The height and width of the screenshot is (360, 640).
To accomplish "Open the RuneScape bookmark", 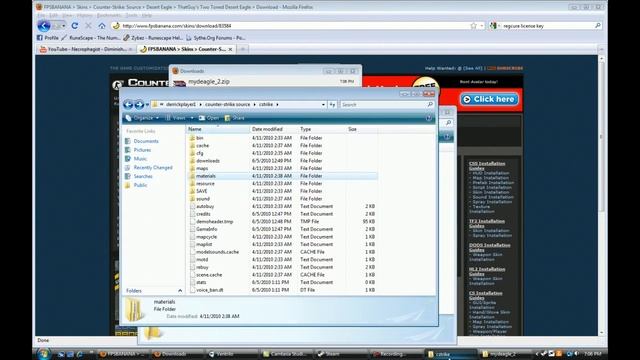I will pyautogui.click(x=91, y=38).
